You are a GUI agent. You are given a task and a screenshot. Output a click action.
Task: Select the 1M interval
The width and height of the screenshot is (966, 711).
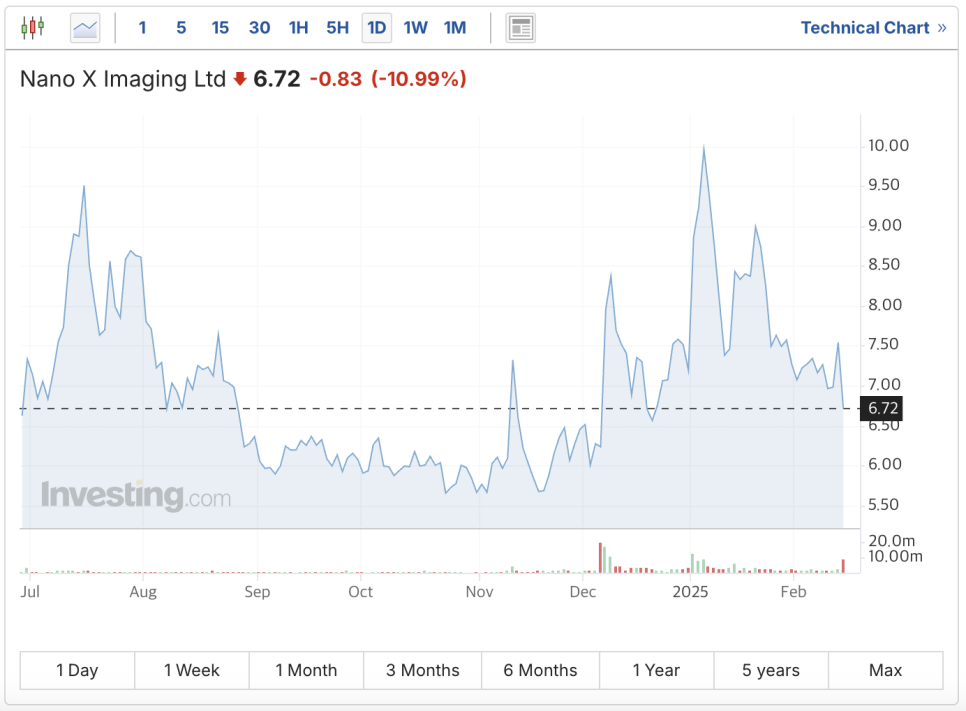(455, 28)
